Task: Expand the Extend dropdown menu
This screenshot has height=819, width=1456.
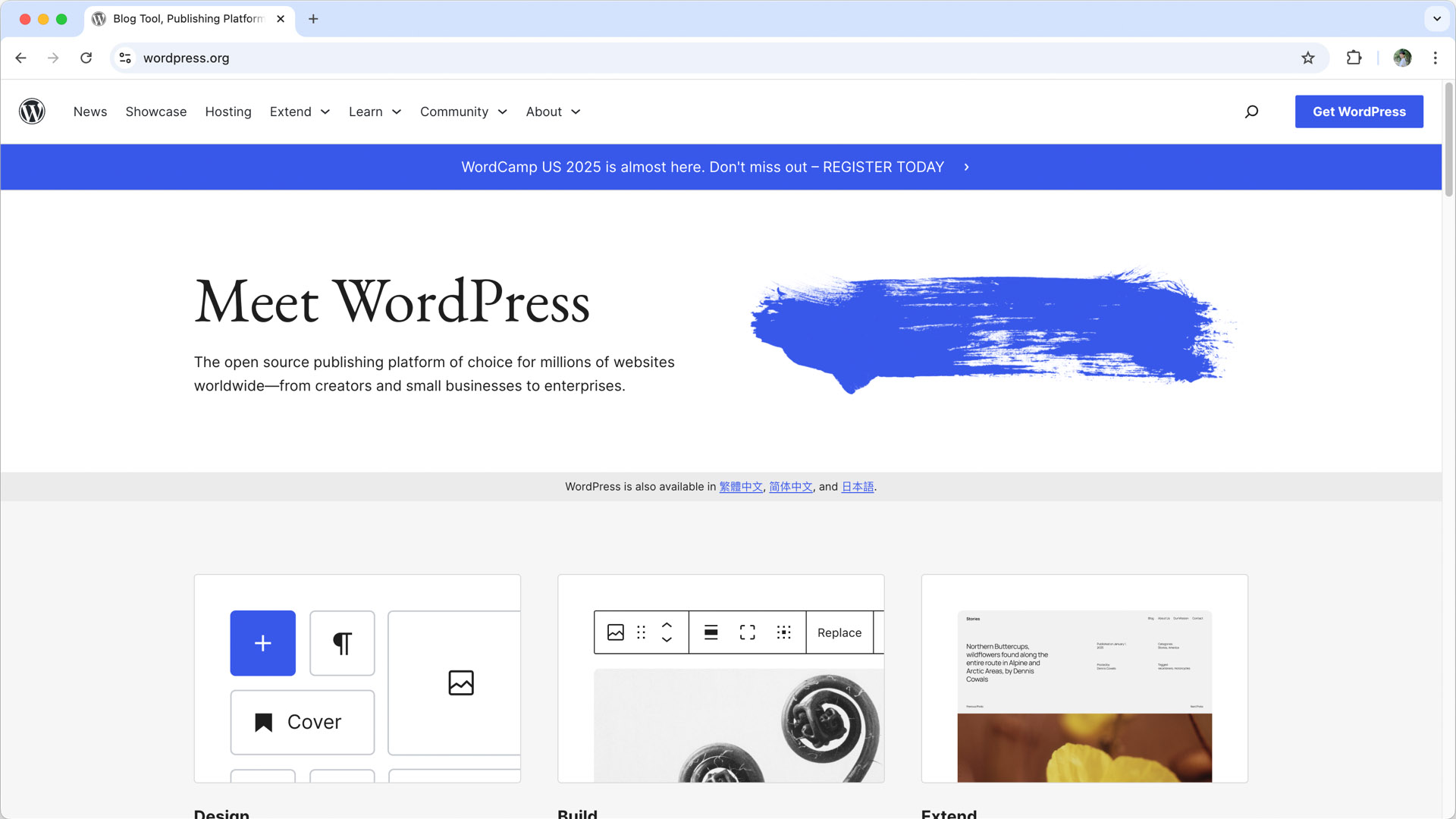Action: point(300,111)
